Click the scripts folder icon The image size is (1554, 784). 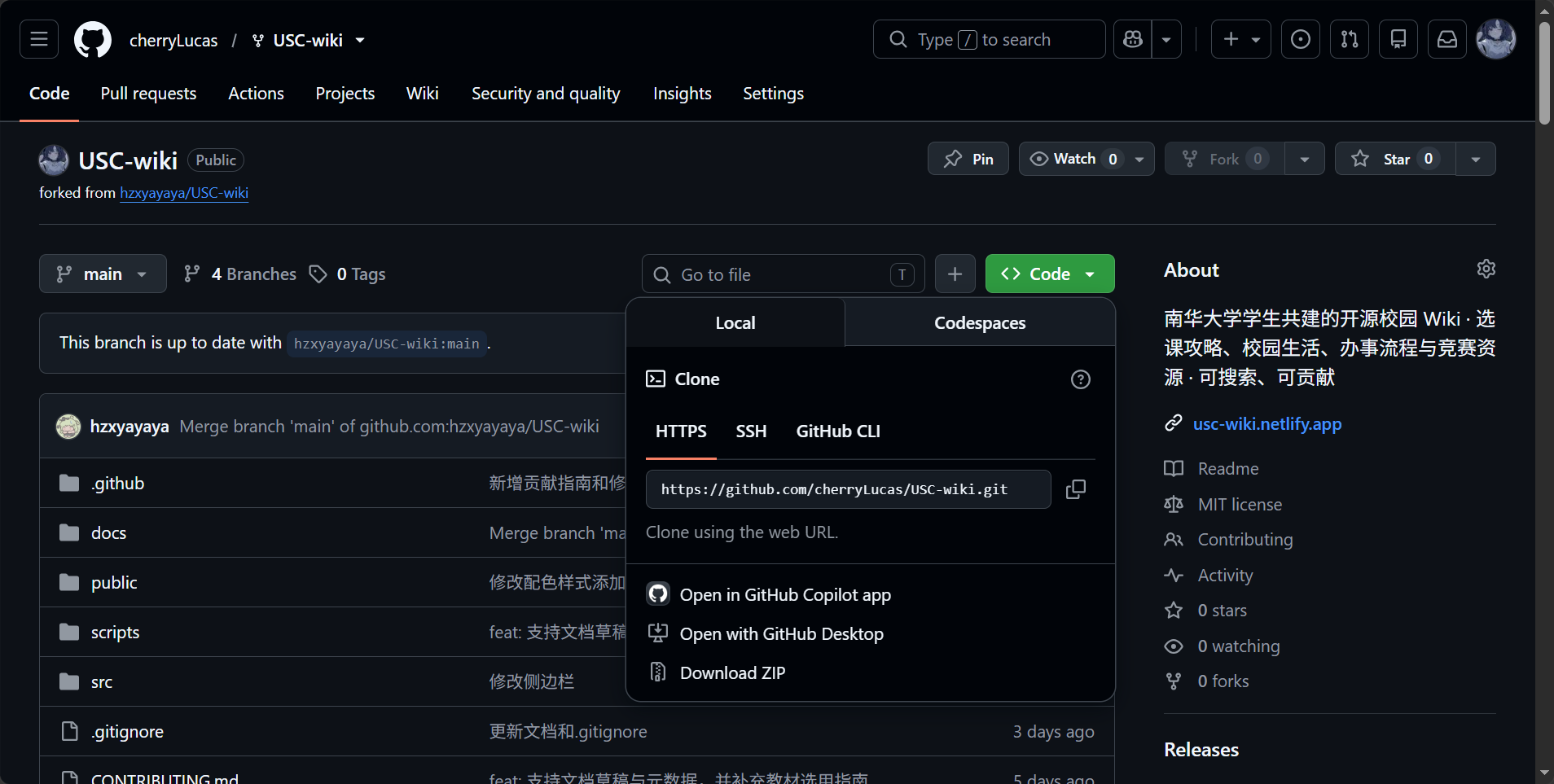click(69, 633)
